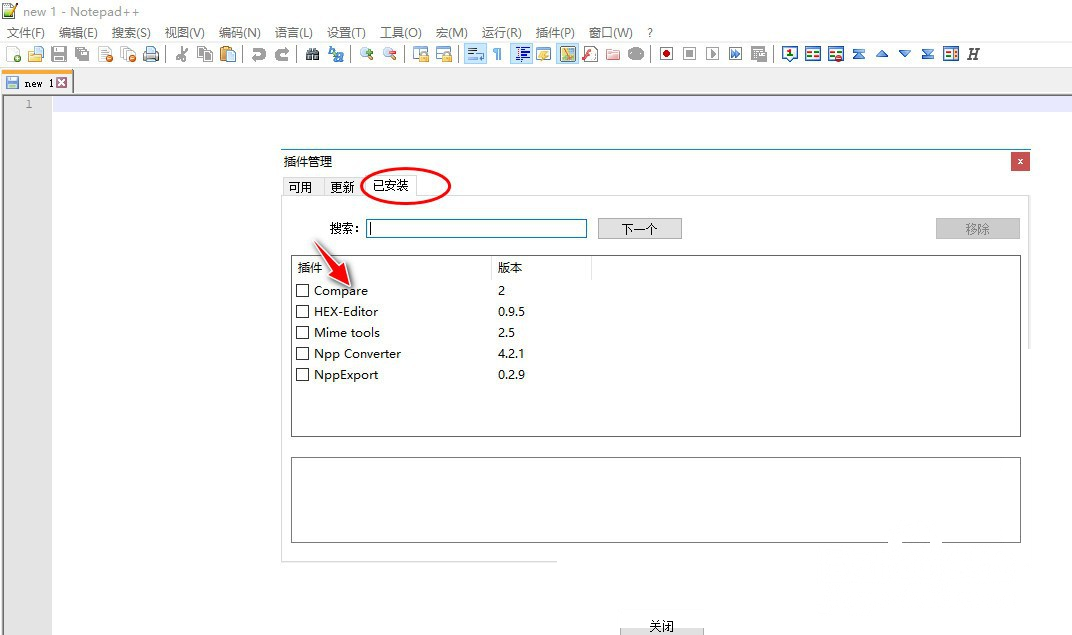Click the Compare Last difference icon
Image resolution: width=1072 pixels, height=635 pixels.
(x=928, y=54)
